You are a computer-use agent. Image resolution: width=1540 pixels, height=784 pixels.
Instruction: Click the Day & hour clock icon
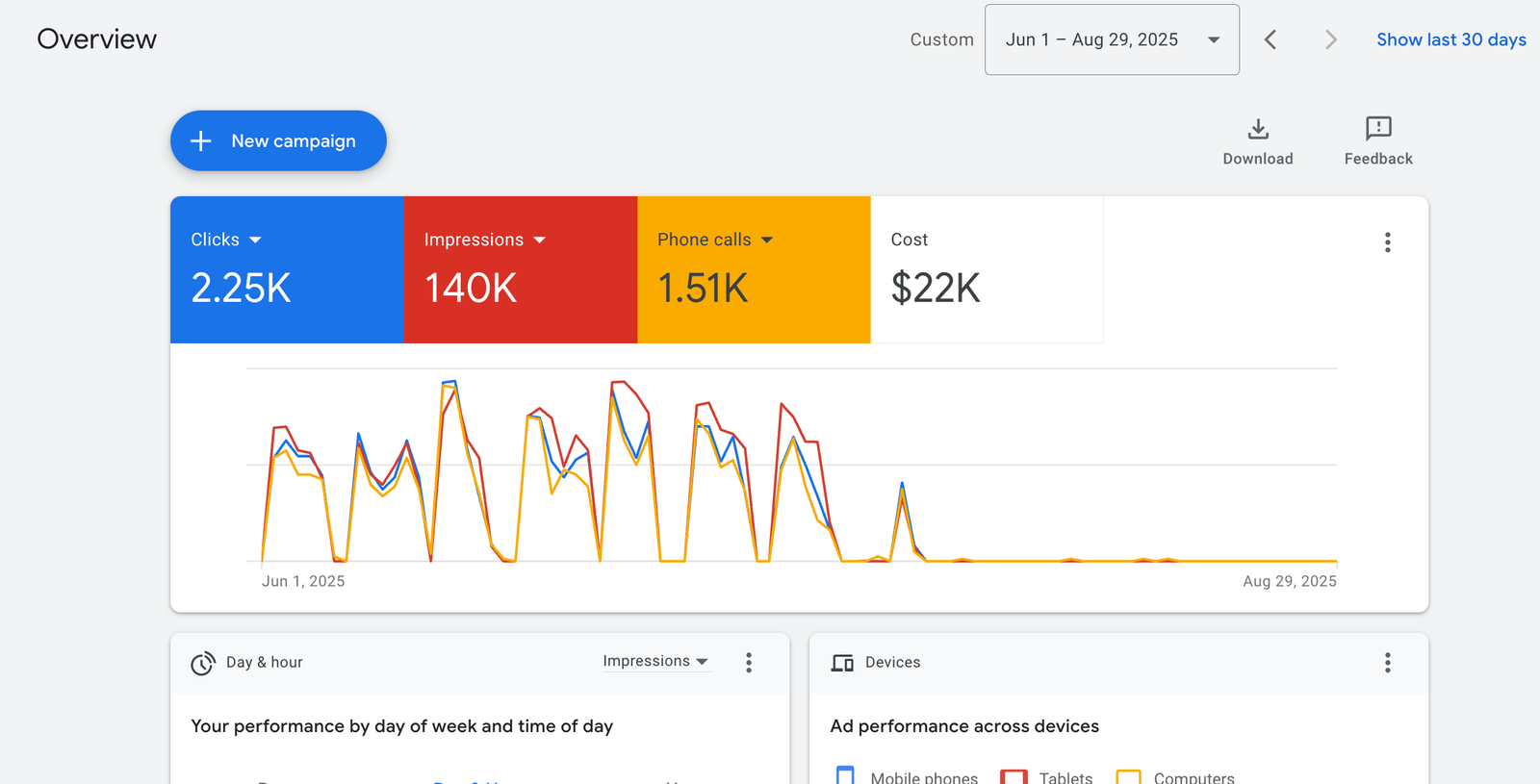coord(202,664)
